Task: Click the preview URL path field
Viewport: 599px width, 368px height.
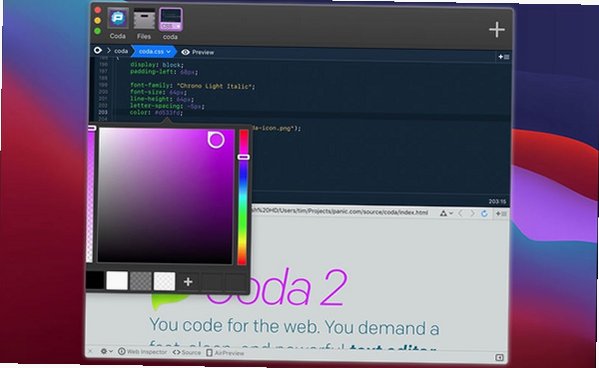Action: coord(340,212)
